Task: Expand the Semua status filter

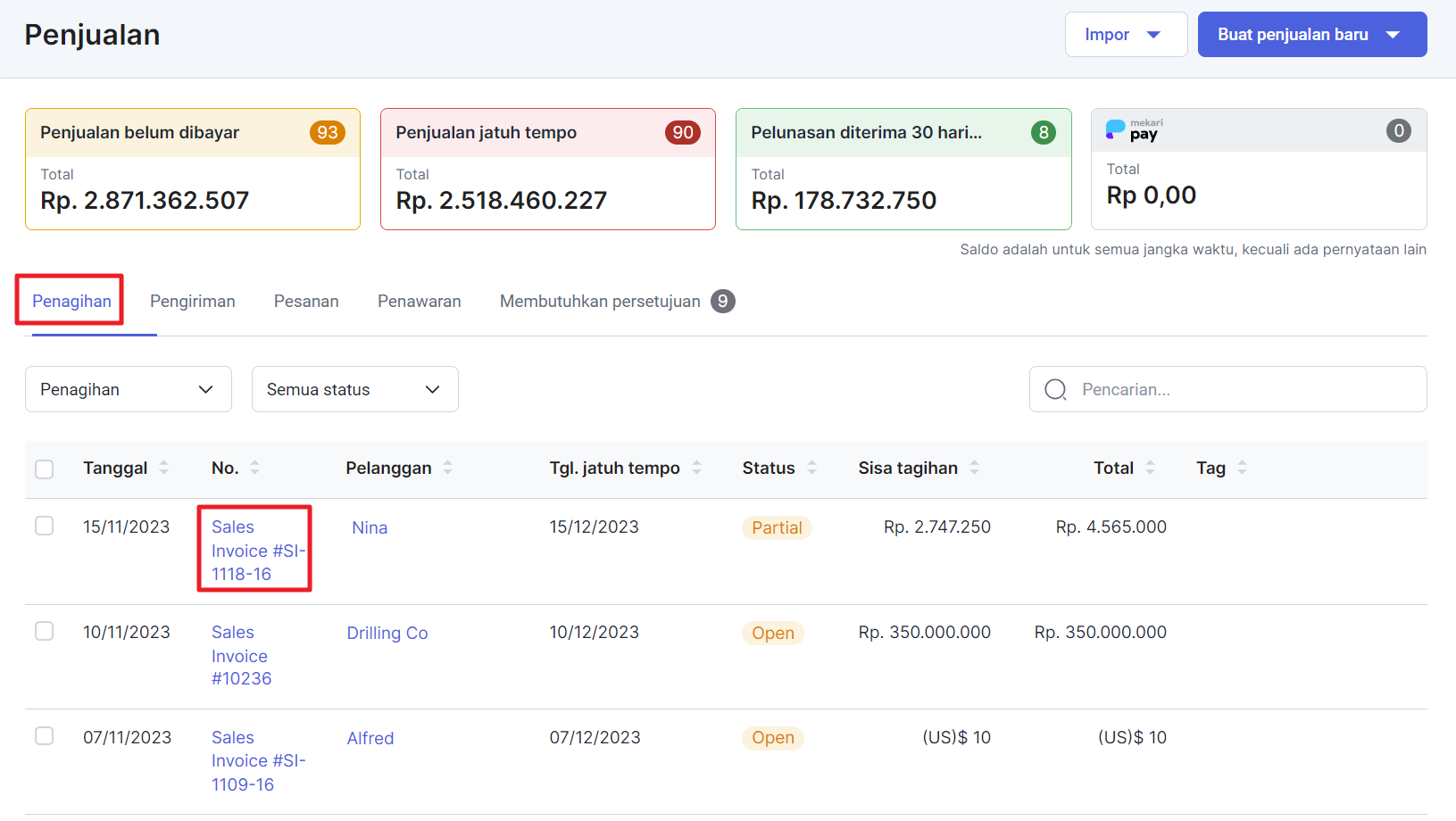Action: click(x=354, y=389)
